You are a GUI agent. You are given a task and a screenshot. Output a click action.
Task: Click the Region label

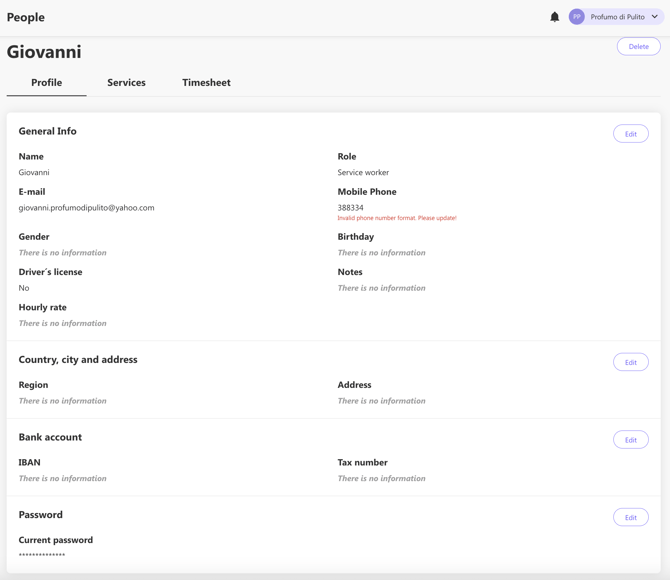tap(33, 385)
